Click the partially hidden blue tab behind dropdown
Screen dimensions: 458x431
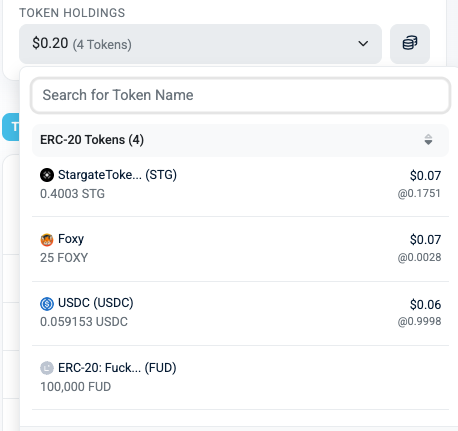point(11,127)
